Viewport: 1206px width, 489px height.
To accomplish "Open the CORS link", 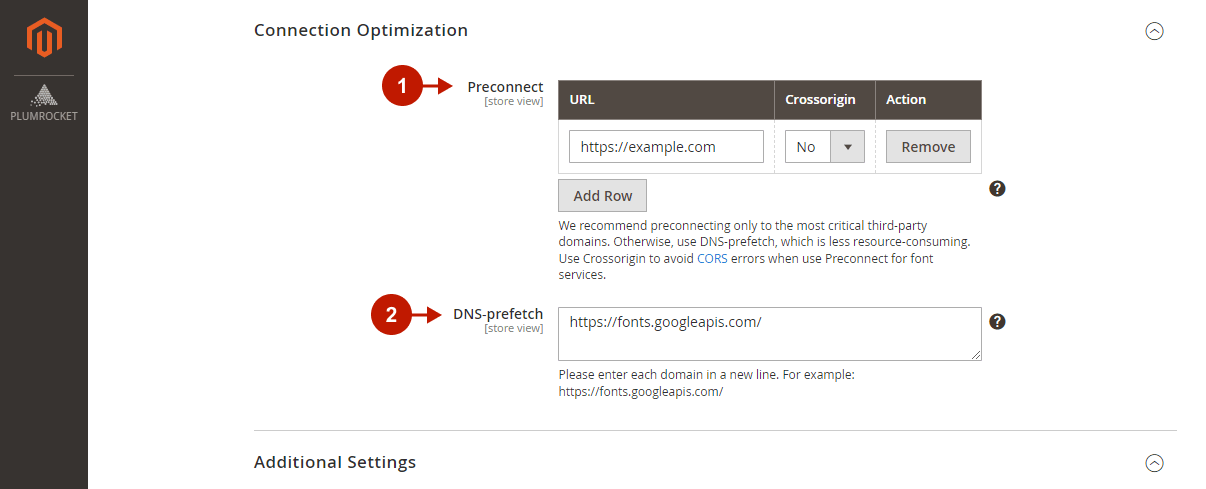I will (712, 258).
